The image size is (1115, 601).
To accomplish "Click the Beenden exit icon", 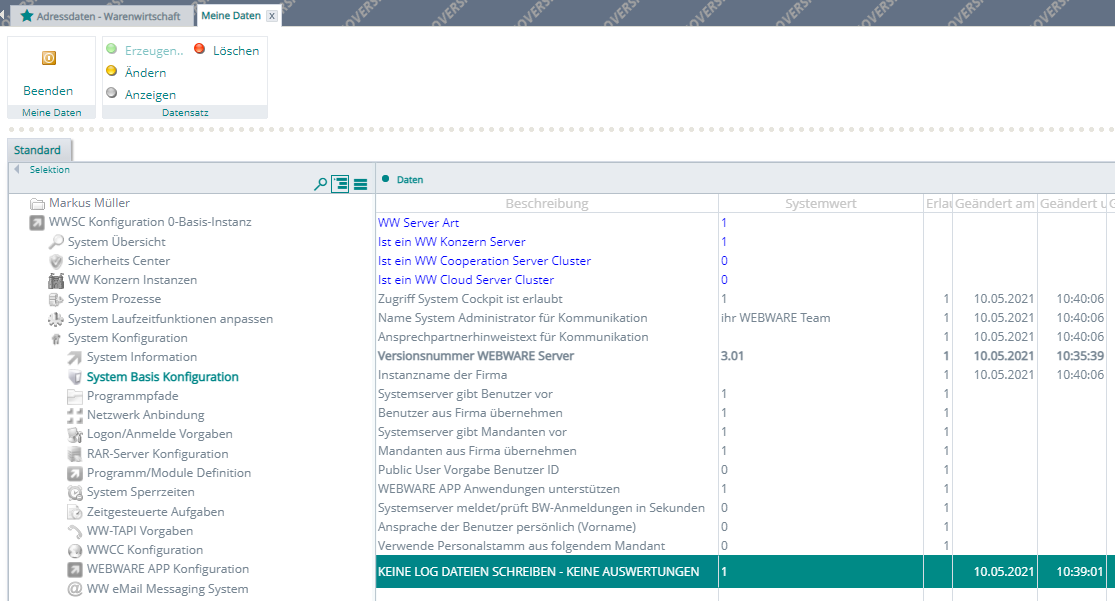I will coord(48,59).
